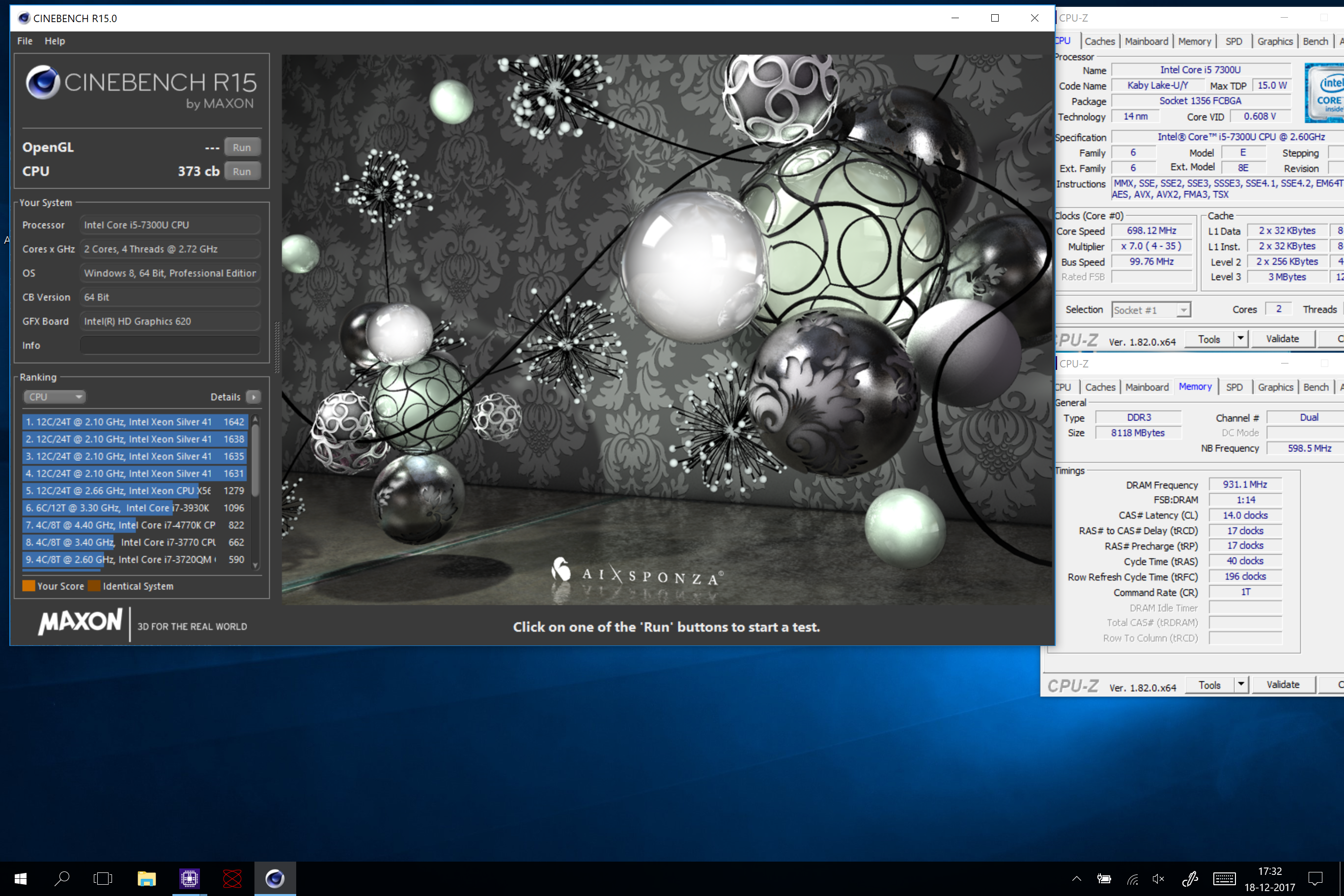Open File Explorer from taskbar
1344x896 pixels.
pyautogui.click(x=146, y=878)
